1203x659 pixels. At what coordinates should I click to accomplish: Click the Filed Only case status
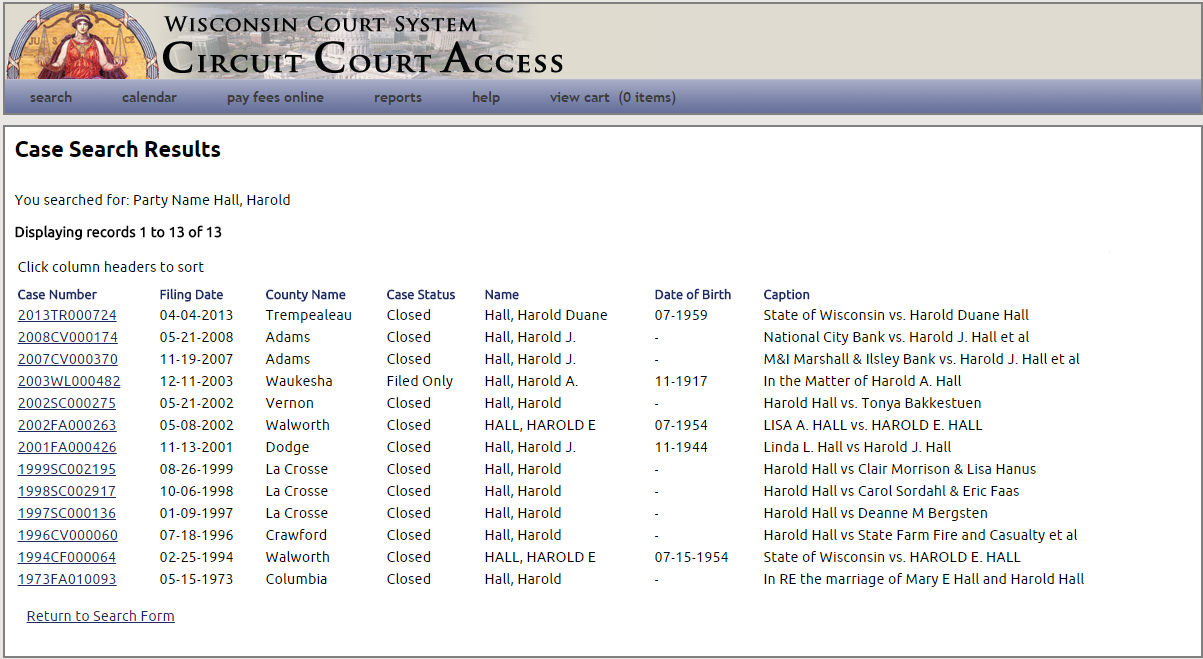click(420, 381)
